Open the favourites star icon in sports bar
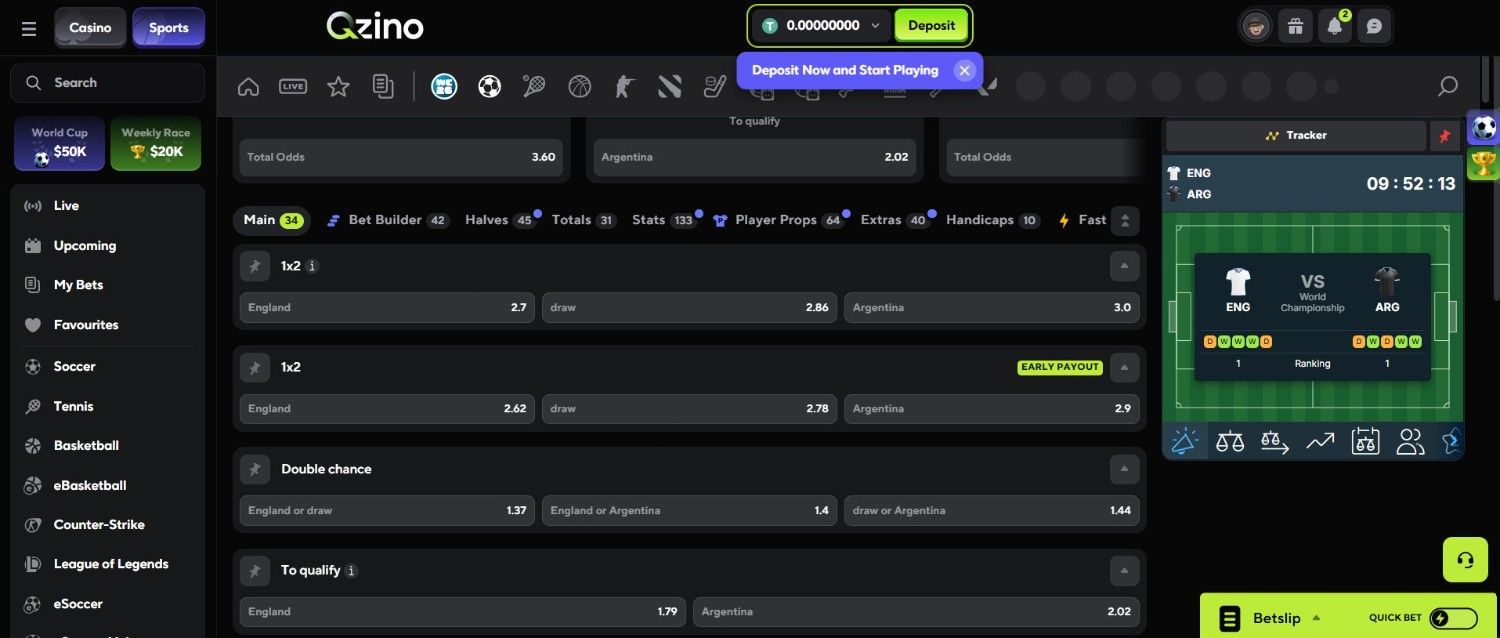The width and height of the screenshot is (1500, 638). click(x=338, y=87)
